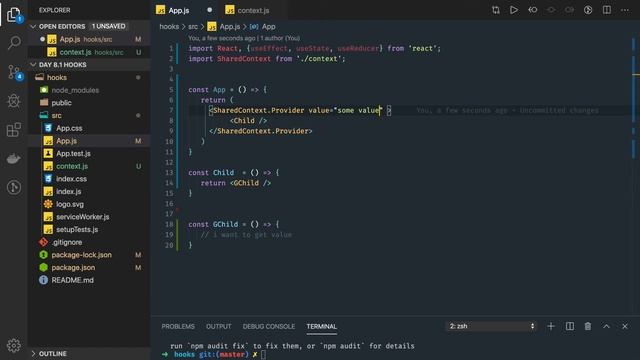Click the toggle file blame icon
Image resolution: width=640 pixels, height=360 pixels.
point(588,10)
